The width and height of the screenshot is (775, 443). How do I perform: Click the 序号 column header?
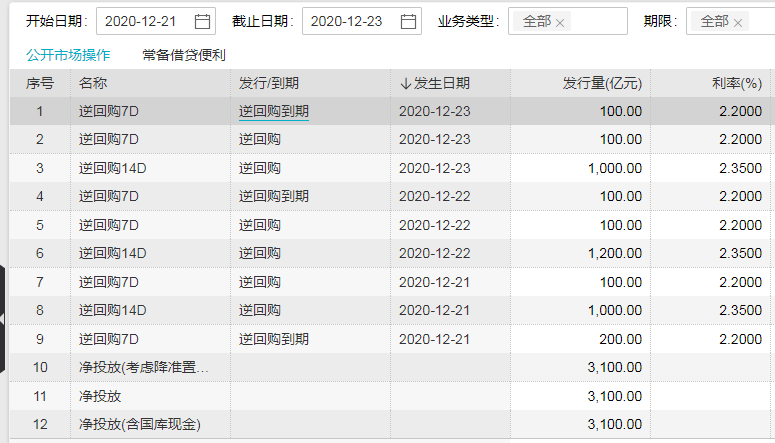coord(40,83)
